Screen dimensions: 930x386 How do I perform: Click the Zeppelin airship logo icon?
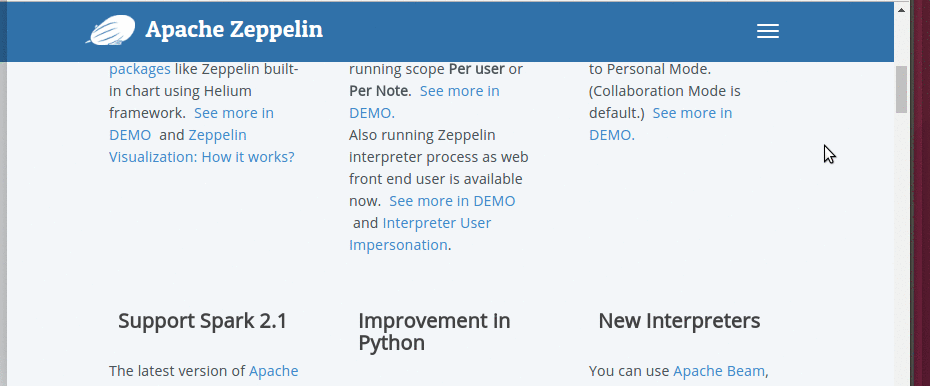(110, 30)
